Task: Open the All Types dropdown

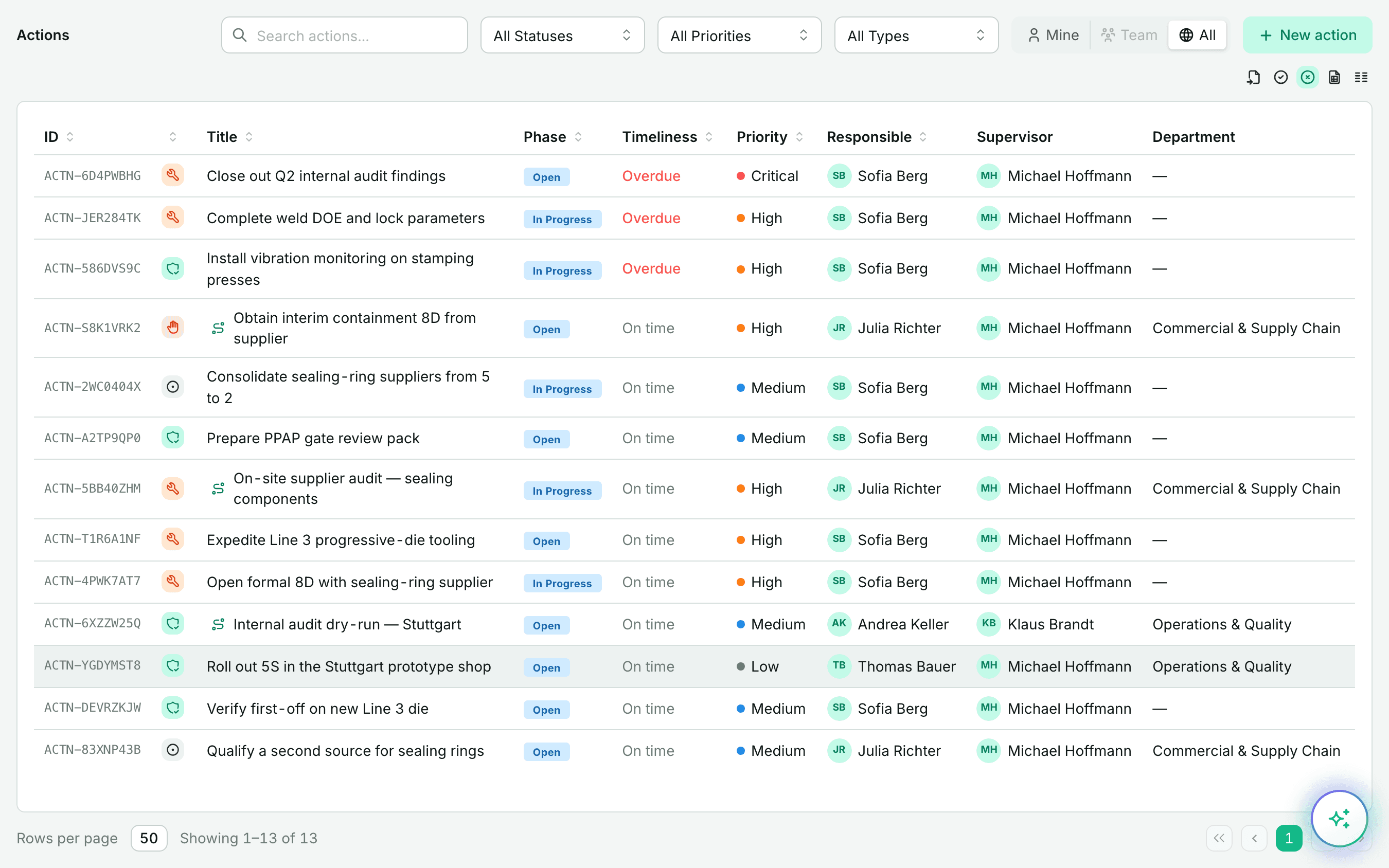Action: tap(916, 35)
